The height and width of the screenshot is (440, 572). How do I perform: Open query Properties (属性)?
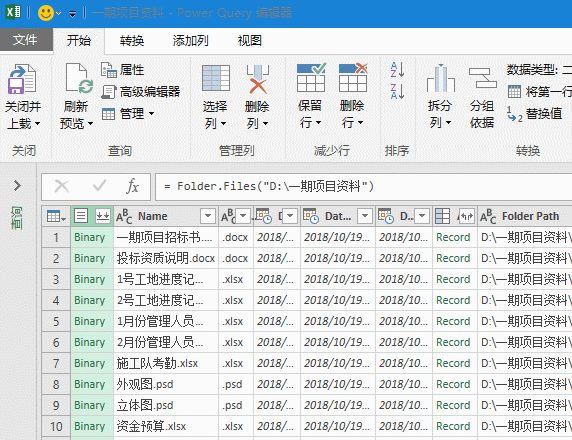pyautogui.click(x=123, y=70)
